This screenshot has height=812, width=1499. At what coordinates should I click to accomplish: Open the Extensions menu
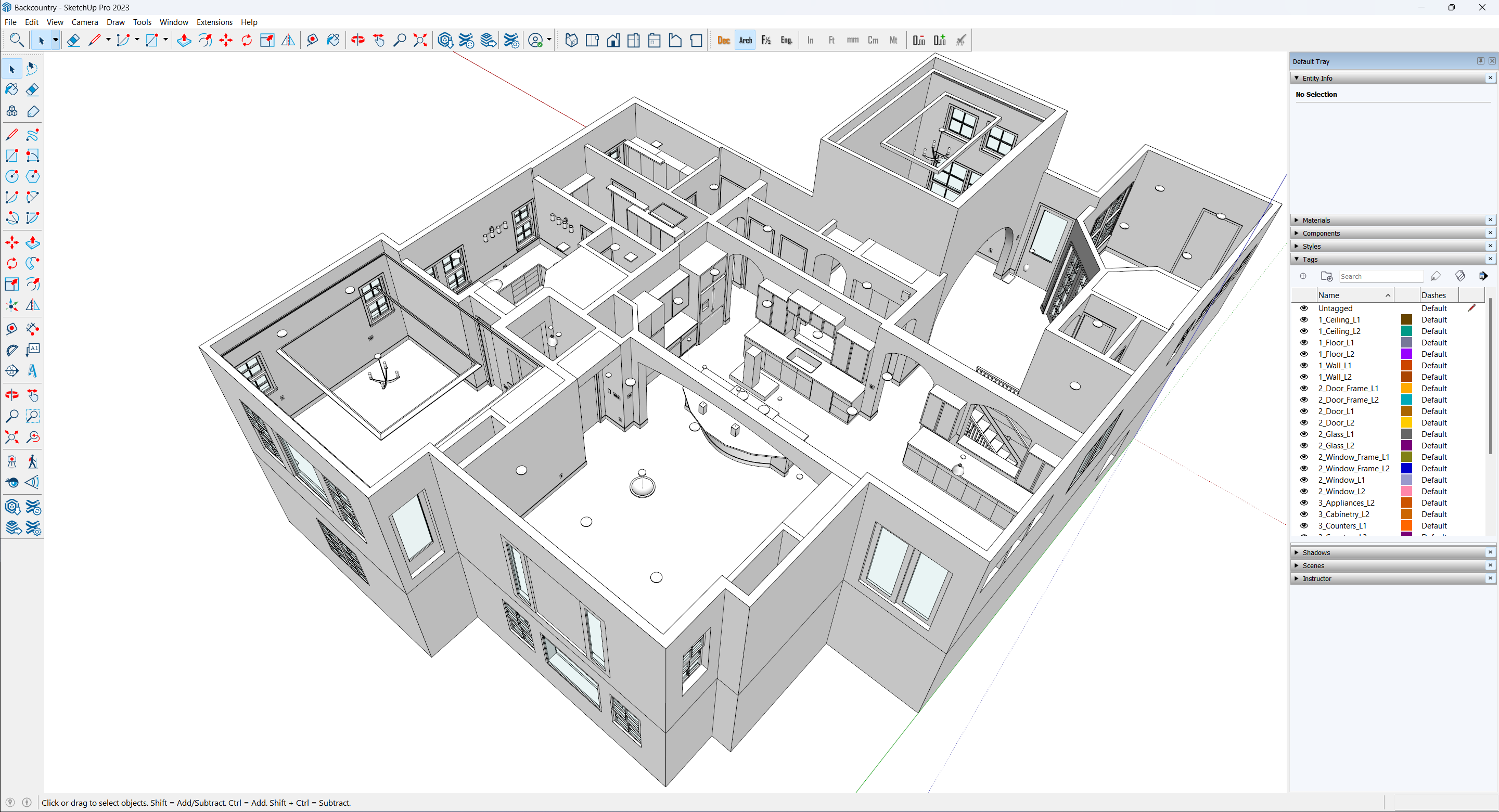point(214,22)
